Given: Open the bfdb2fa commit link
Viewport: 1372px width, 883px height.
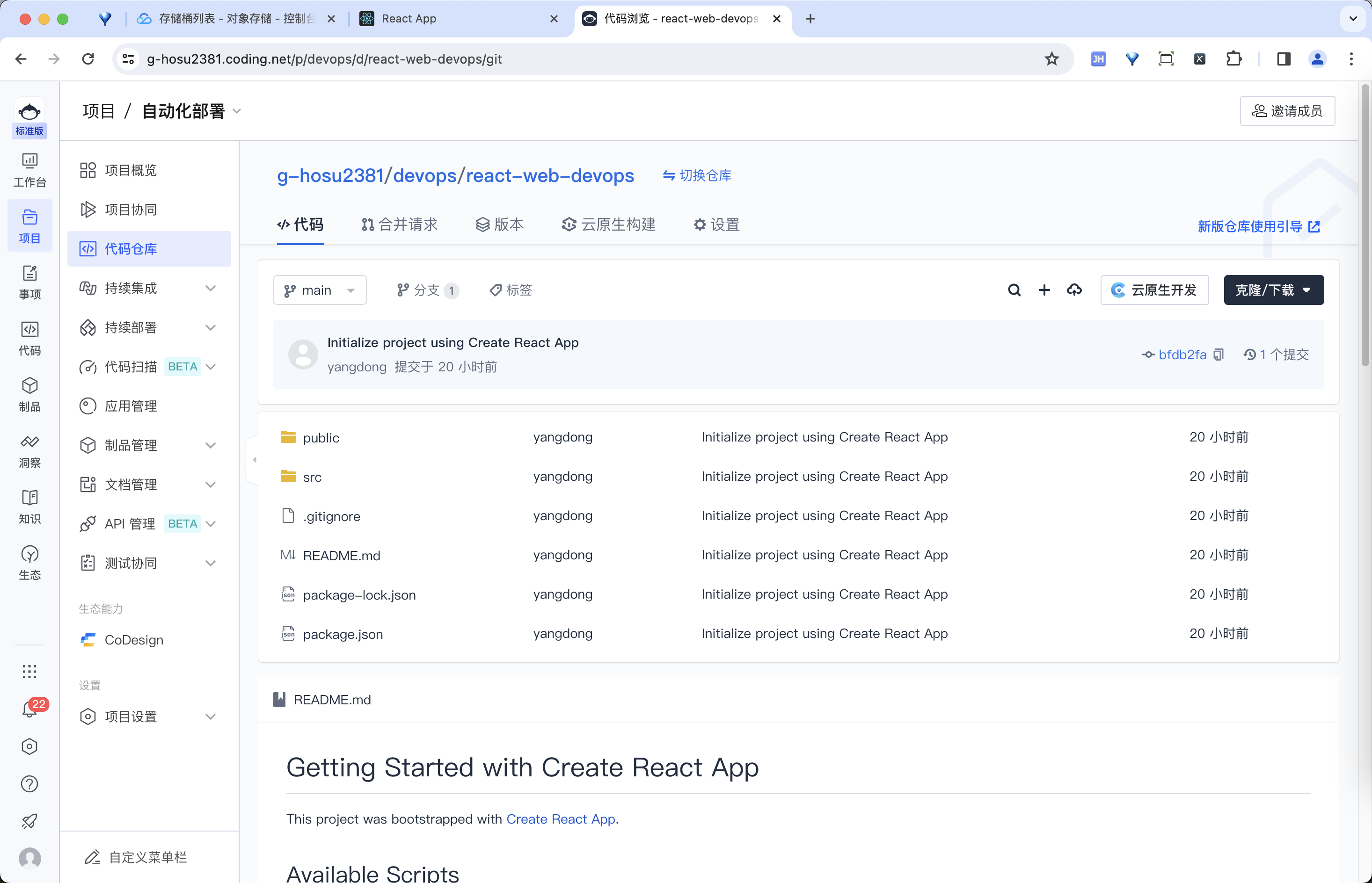Looking at the screenshot, I should pyautogui.click(x=1182, y=355).
